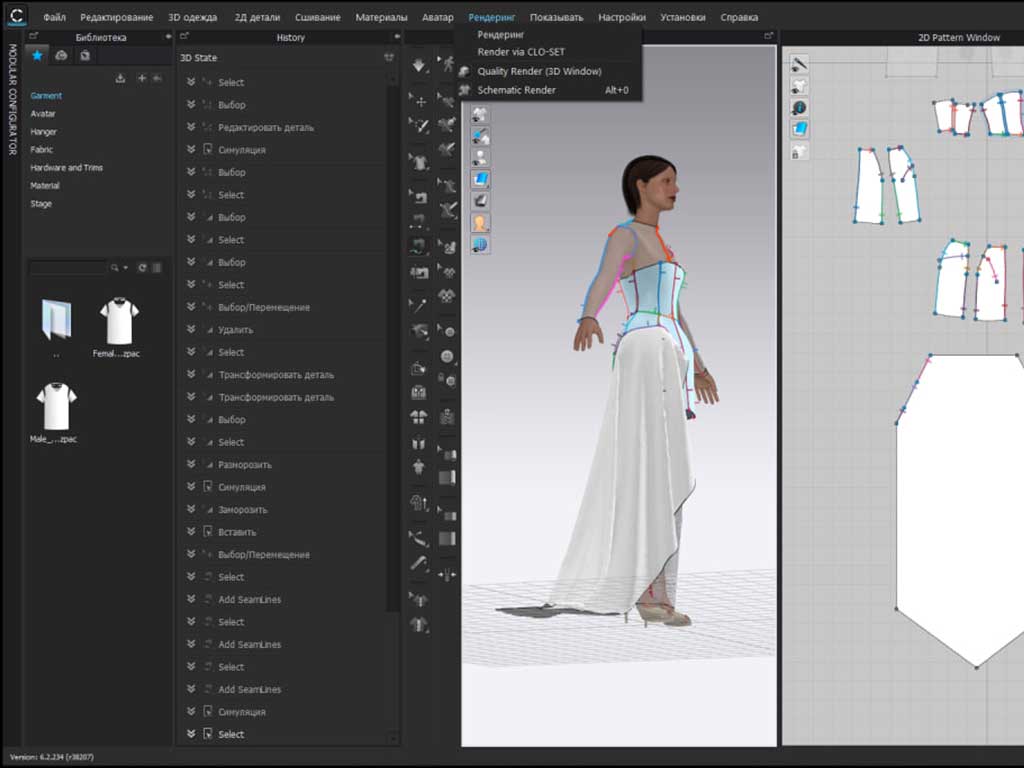1024x768 pixels.
Task: Open the favorites star tab in Library
Action: pos(37,56)
